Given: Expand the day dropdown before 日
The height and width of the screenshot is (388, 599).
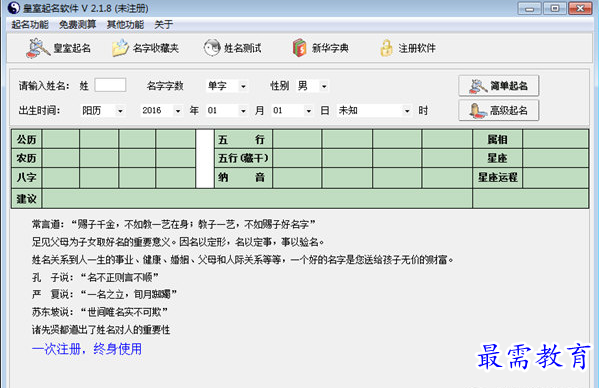Looking at the screenshot, I should coord(308,111).
